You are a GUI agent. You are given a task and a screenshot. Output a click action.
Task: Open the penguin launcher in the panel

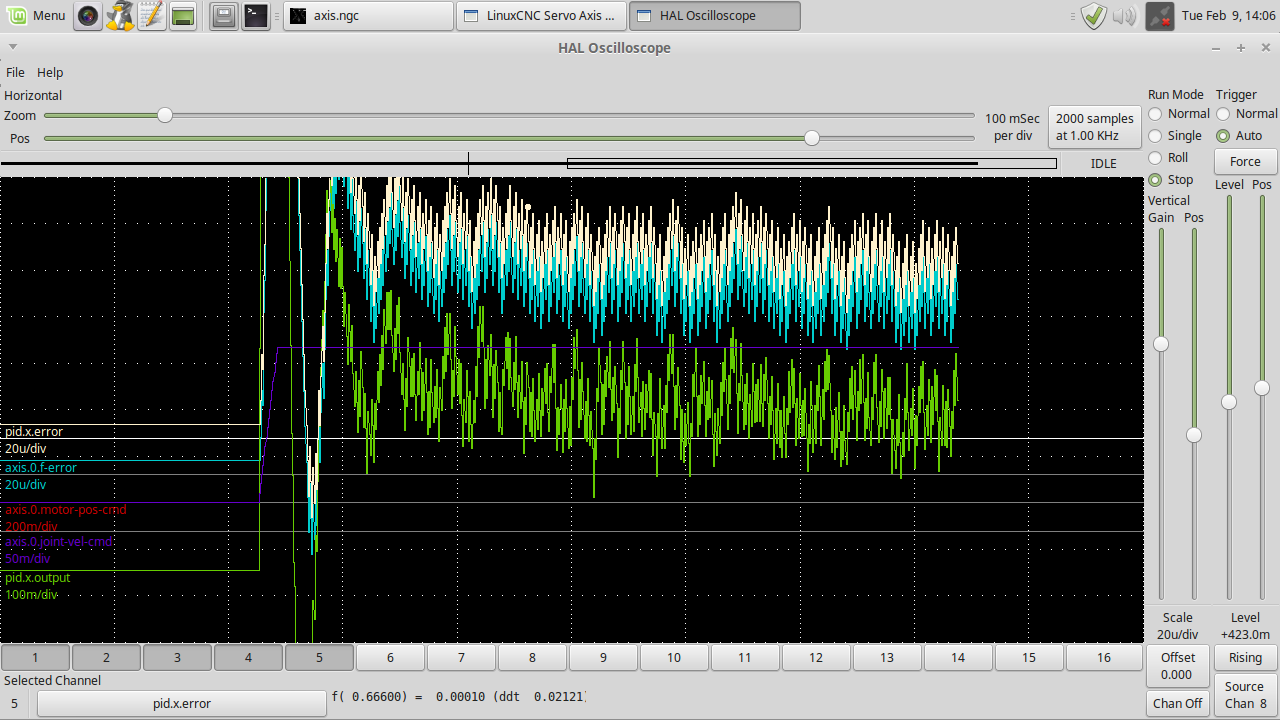tap(120, 16)
